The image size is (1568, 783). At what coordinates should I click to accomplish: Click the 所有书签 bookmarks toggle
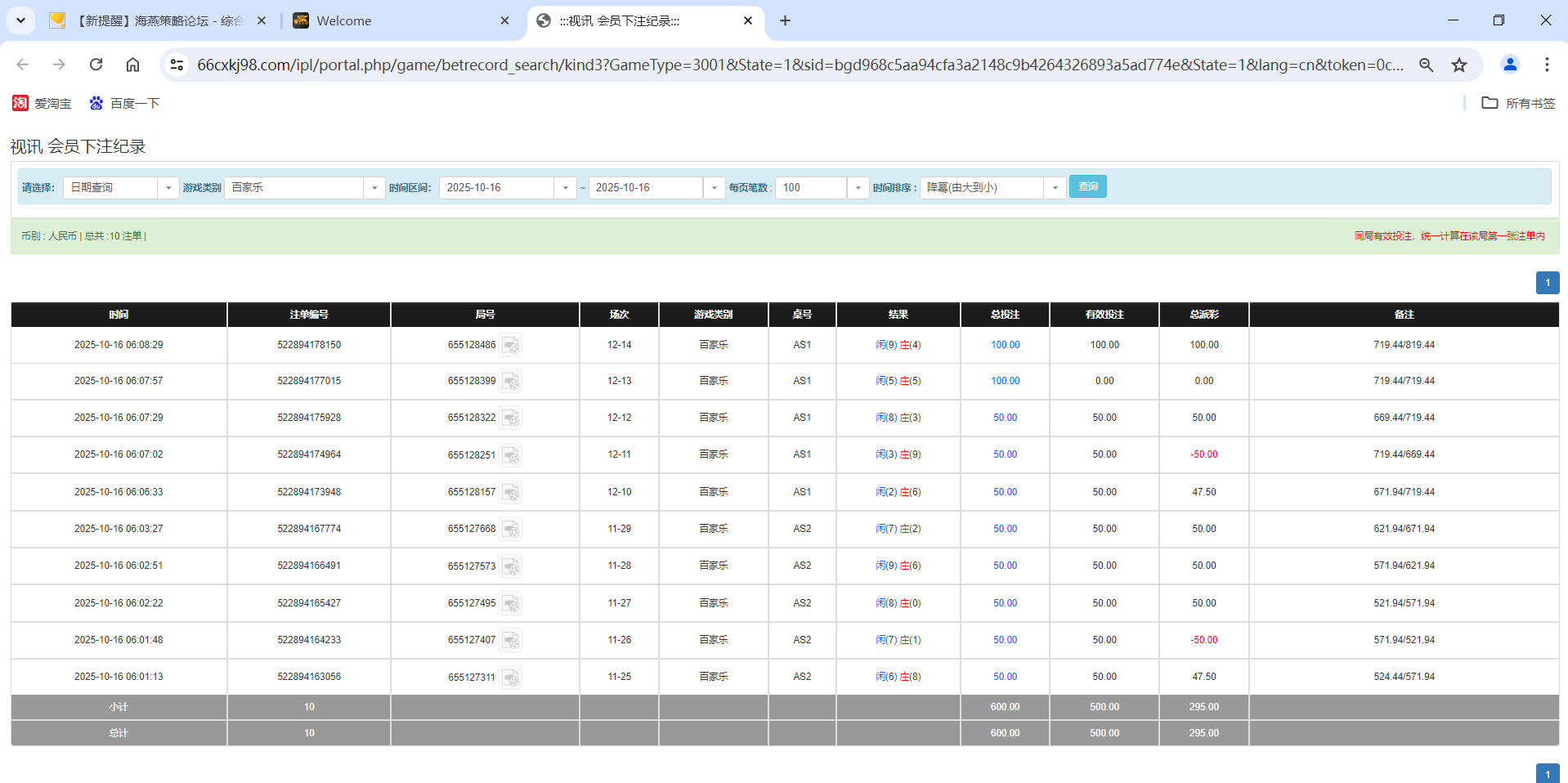(x=1516, y=103)
